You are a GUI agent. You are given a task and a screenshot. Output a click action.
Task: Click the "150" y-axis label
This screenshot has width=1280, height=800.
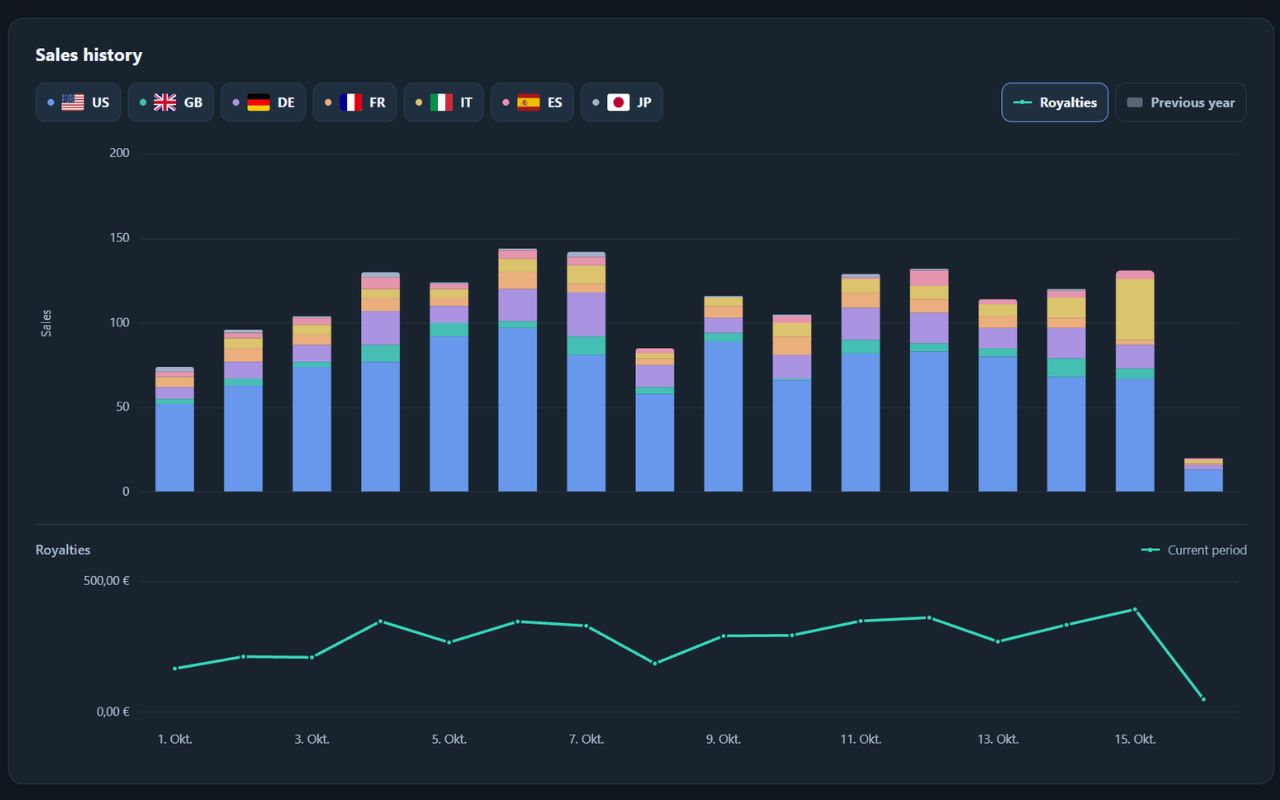coord(120,238)
